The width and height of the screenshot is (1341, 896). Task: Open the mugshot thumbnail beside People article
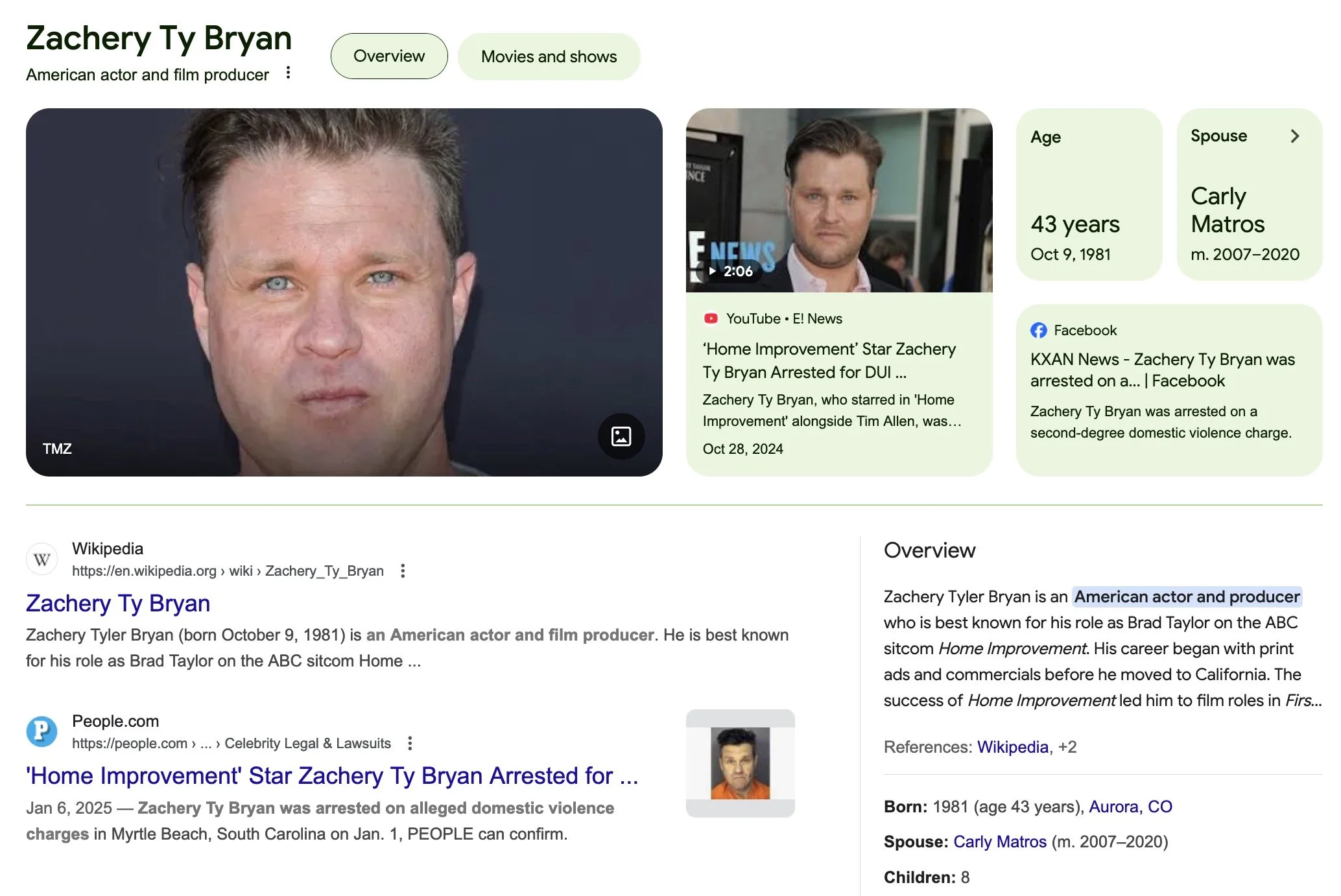click(740, 763)
